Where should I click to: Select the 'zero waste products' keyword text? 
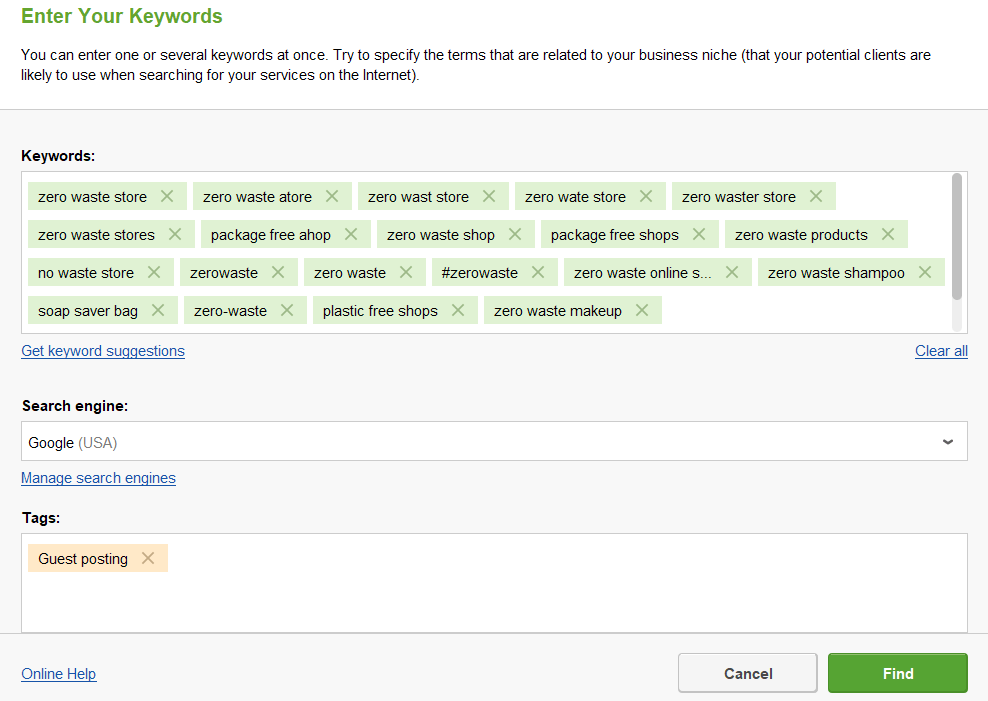tap(801, 235)
